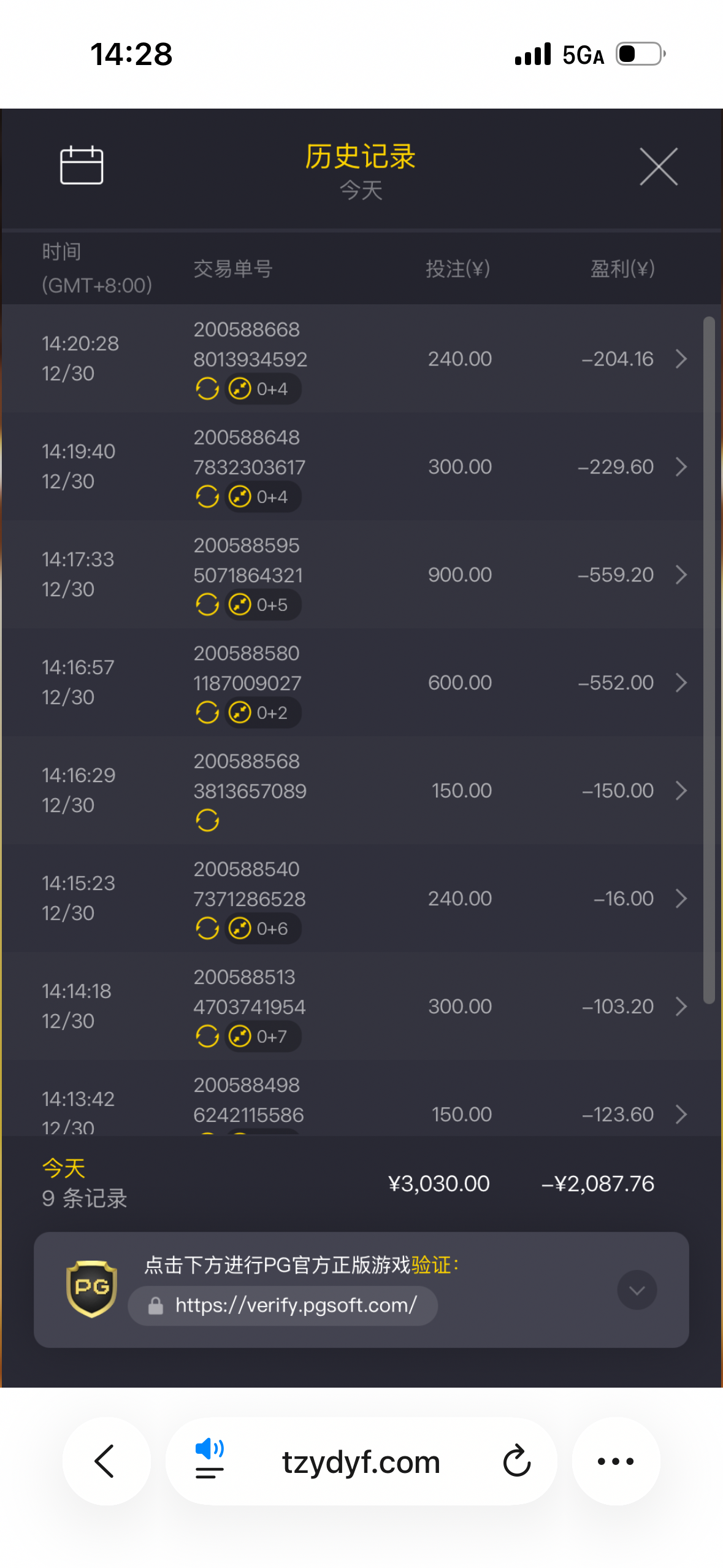Collapse the PG verification banner

[x=637, y=1289]
